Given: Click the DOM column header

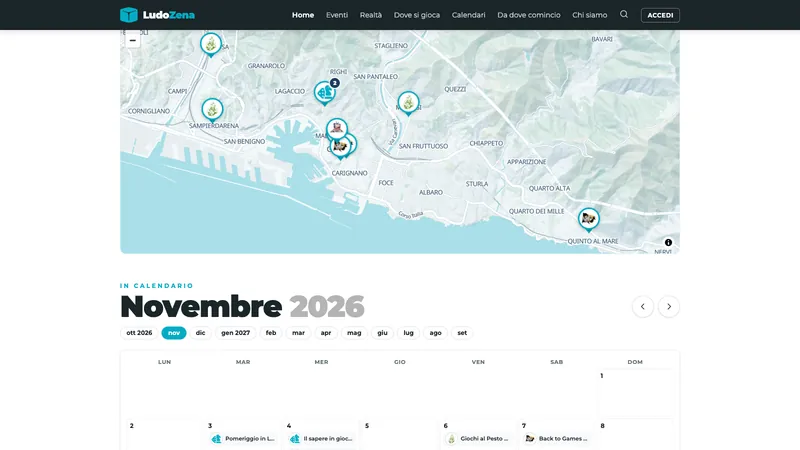Looking at the screenshot, I should [x=635, y=362].
